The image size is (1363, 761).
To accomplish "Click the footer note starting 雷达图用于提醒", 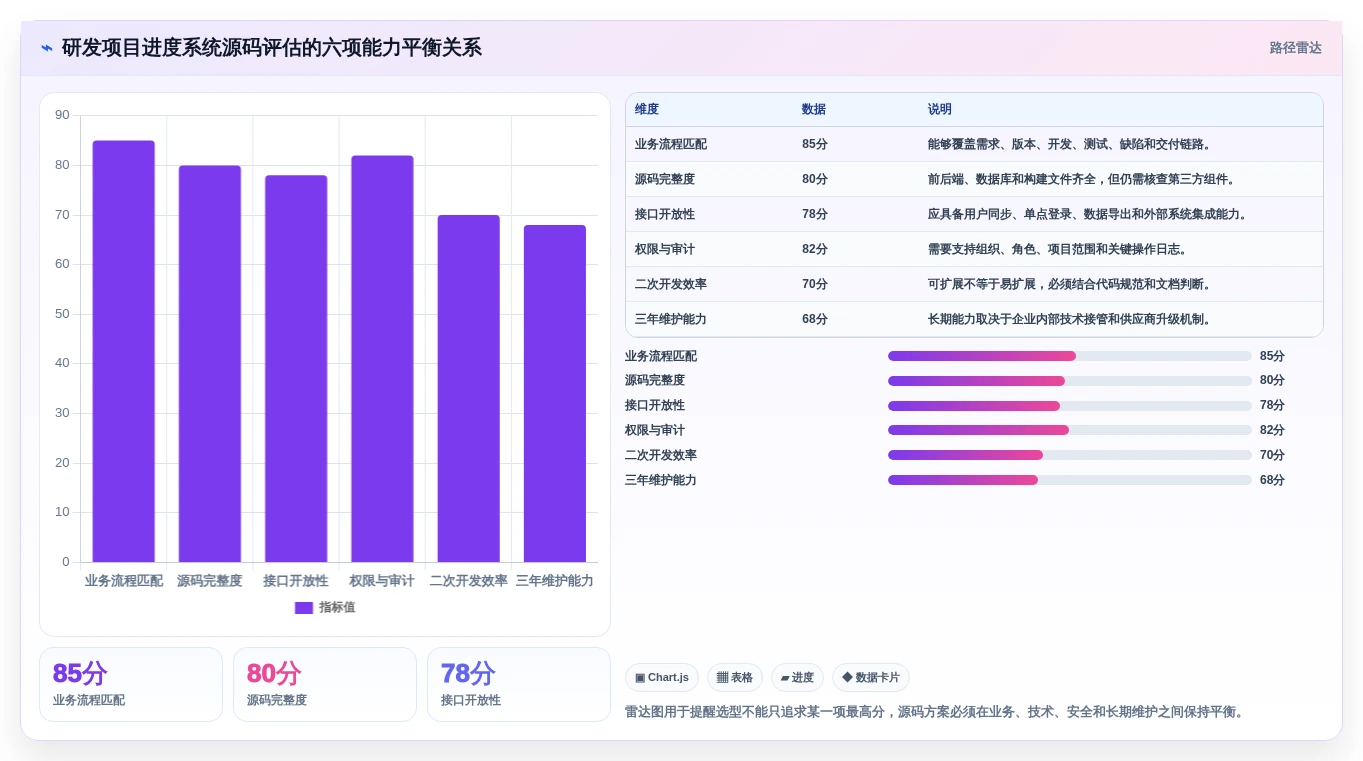I will tap(936, 712).
